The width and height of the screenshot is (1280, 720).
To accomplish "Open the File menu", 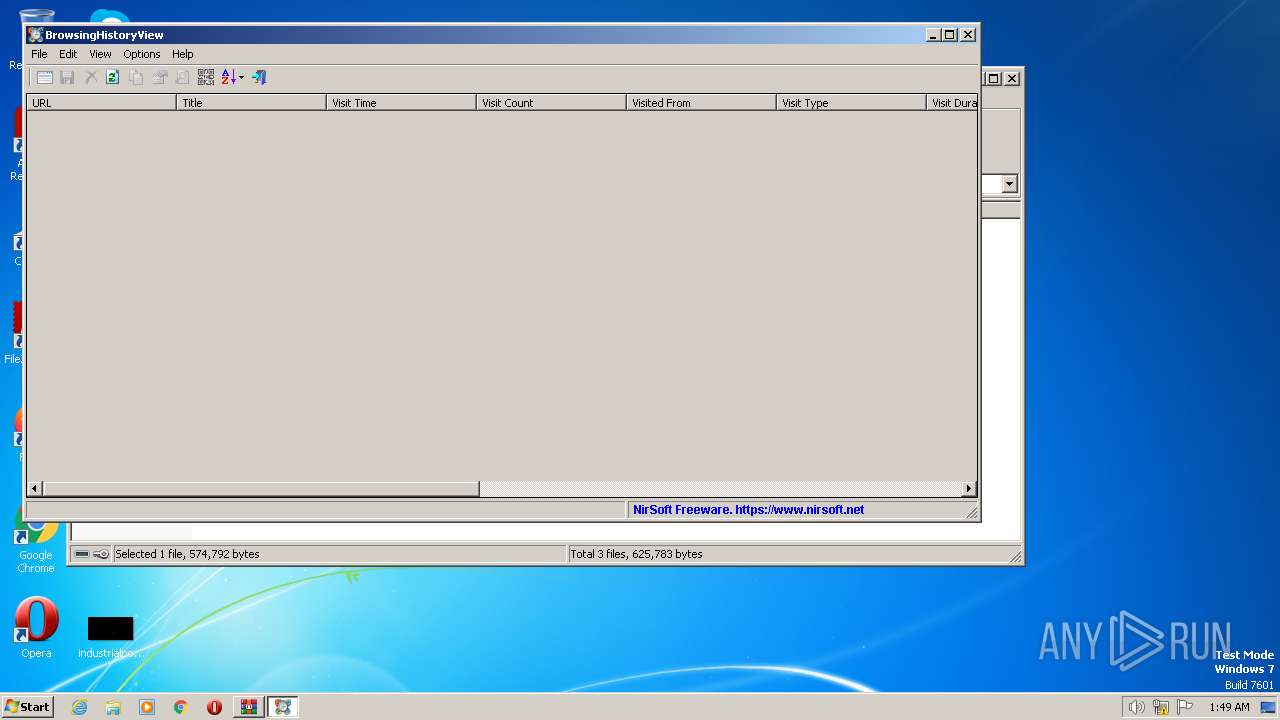I will pos(39,54).
